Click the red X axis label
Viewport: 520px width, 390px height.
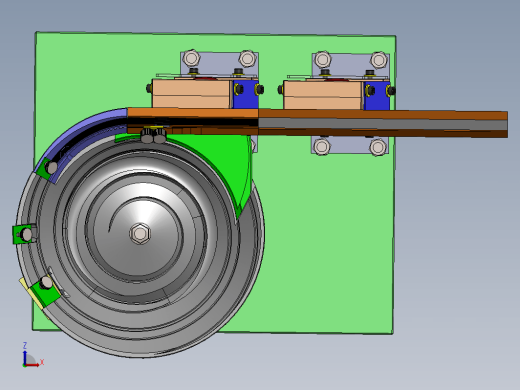coord(42,362)
